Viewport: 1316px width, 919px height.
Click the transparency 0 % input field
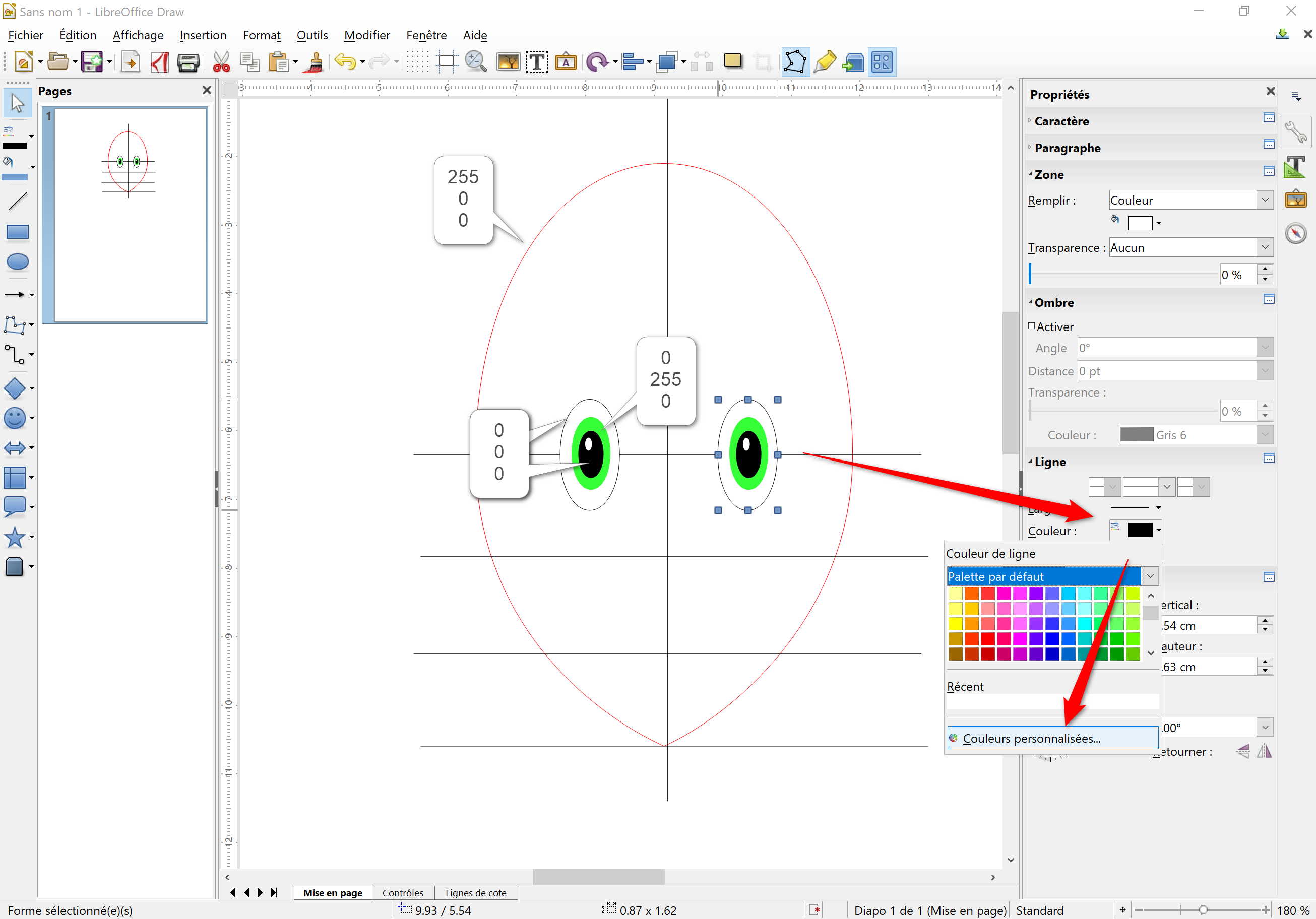click(x=1238, y=275)
